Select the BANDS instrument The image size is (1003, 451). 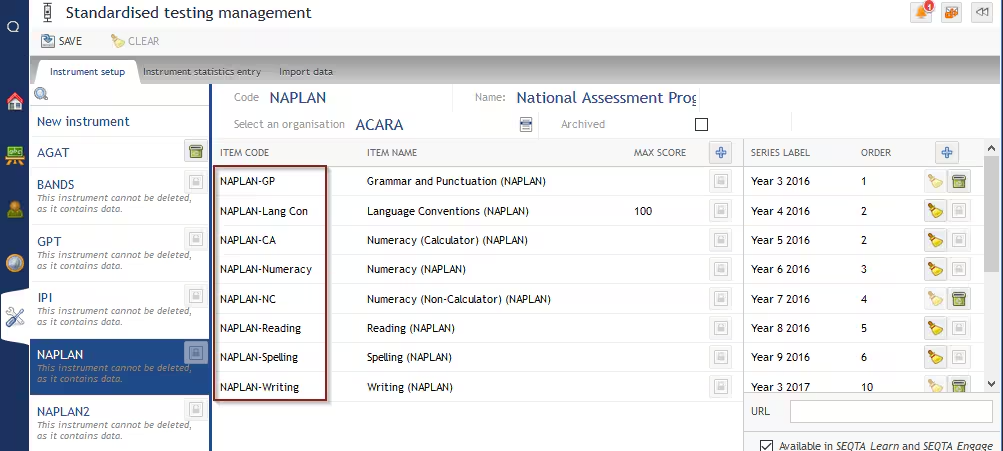pyautogui.click(x=120, y=194)
